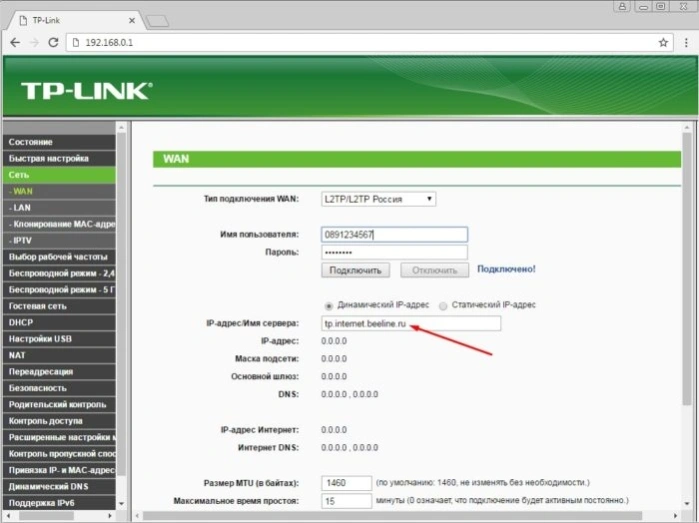Open Выбор рабочей частоты in sidebar
This screenshot has width=699, height=523.
(59, 257)
